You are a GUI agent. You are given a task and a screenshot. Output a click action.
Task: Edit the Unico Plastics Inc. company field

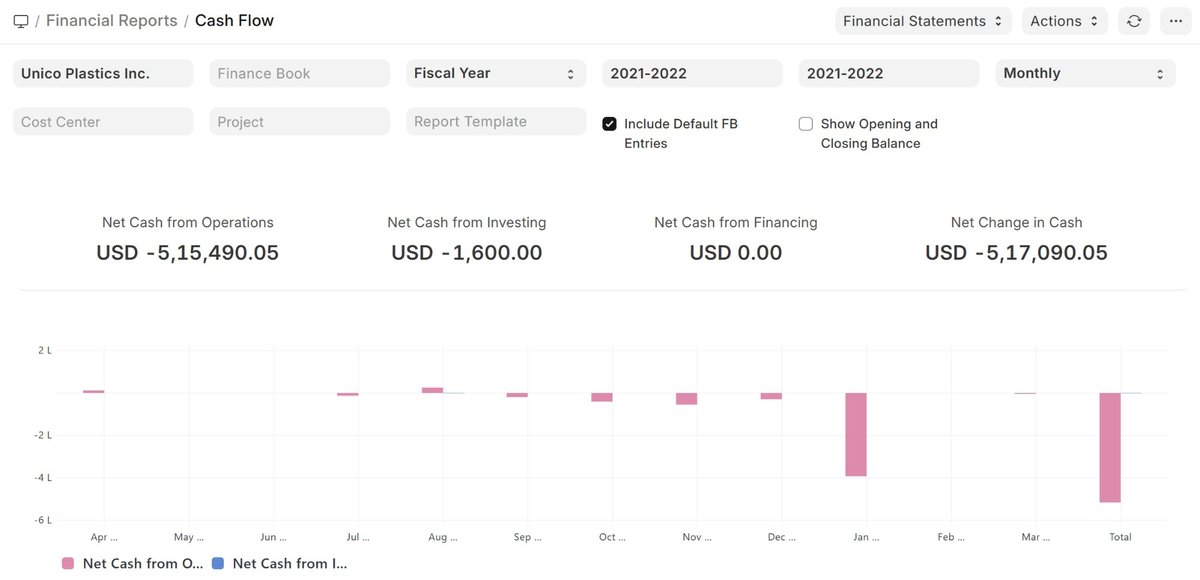pyautogui.click(x=103, y=72)
